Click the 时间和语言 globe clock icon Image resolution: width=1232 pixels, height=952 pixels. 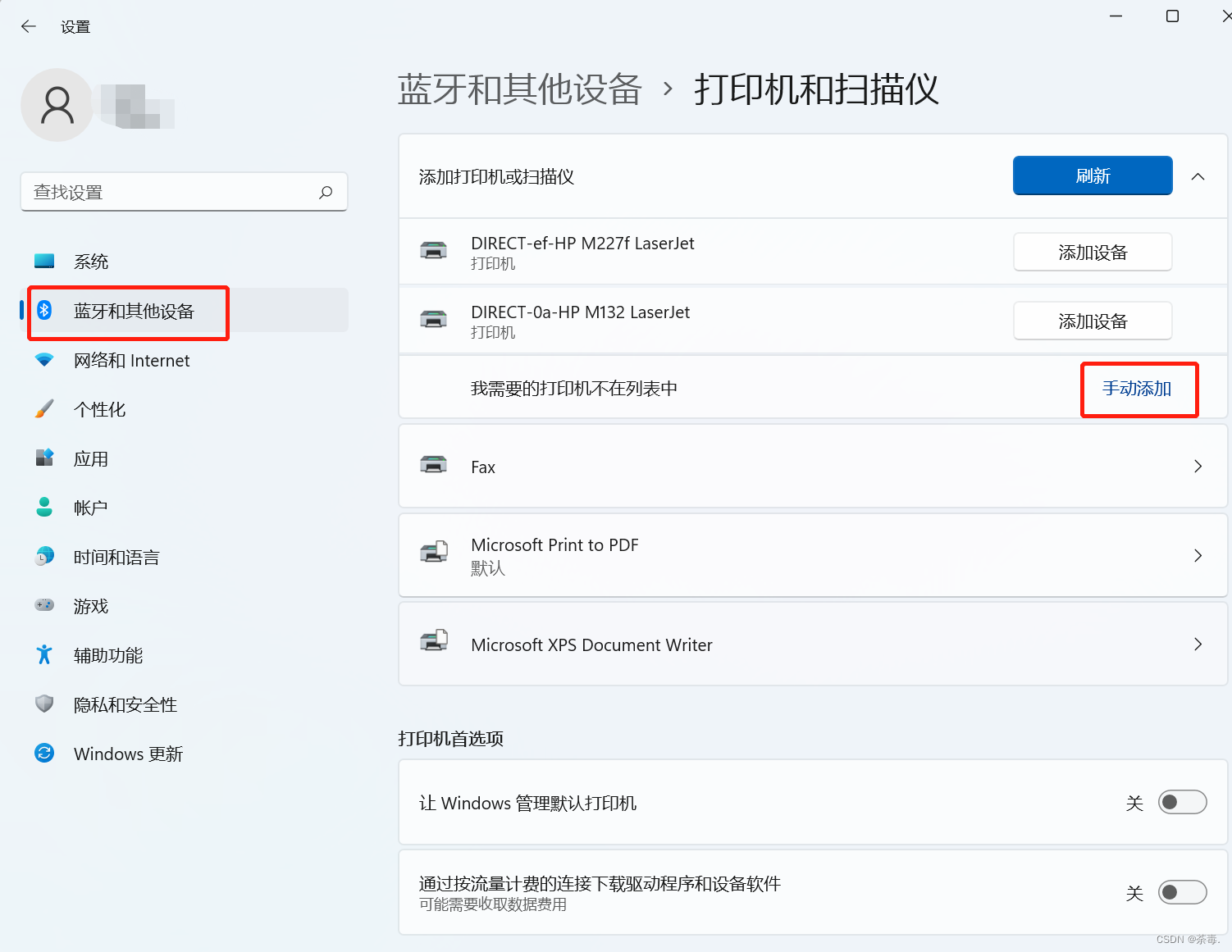tap(44, 556)
